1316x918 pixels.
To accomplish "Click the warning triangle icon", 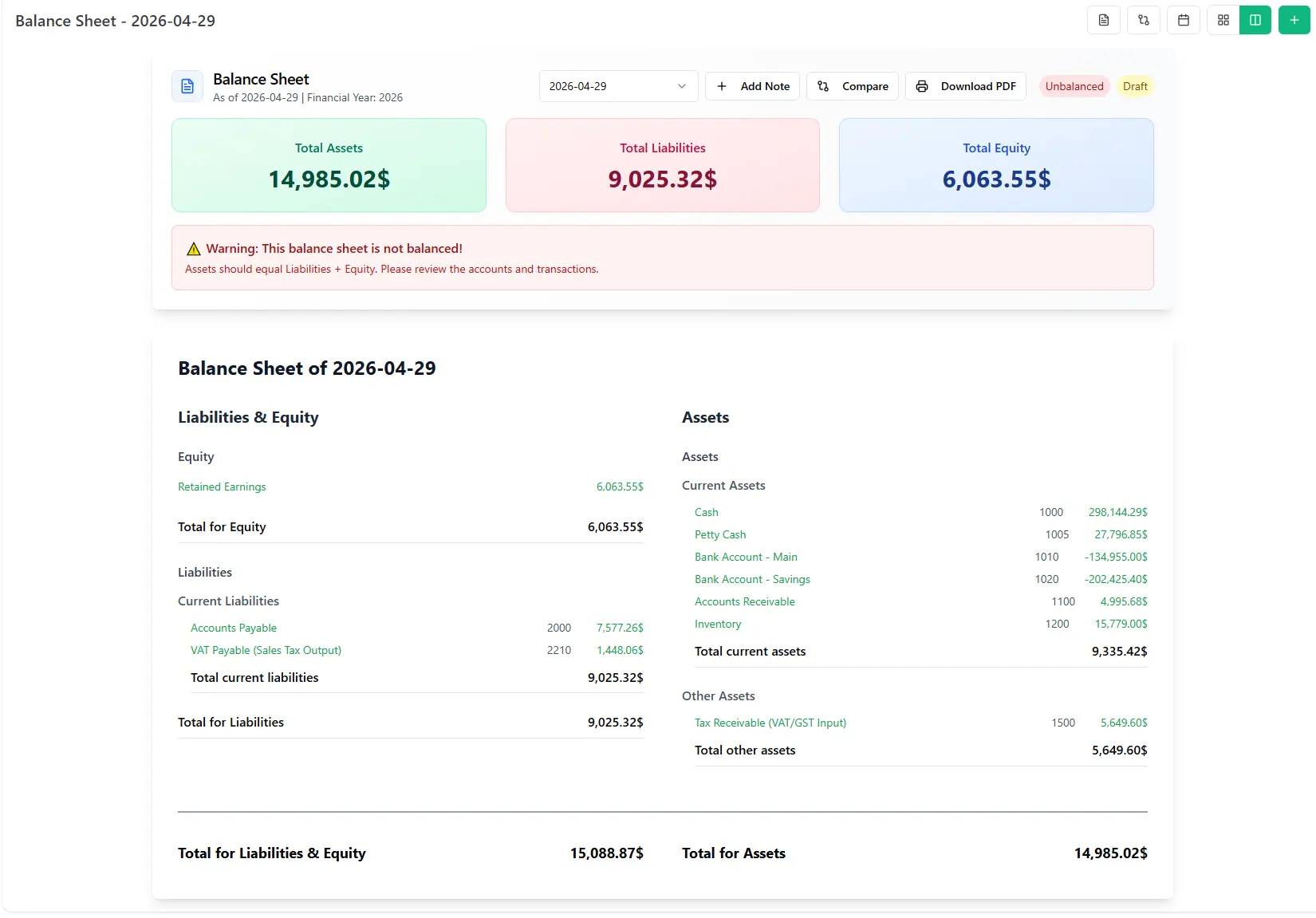I will [193, 249].
